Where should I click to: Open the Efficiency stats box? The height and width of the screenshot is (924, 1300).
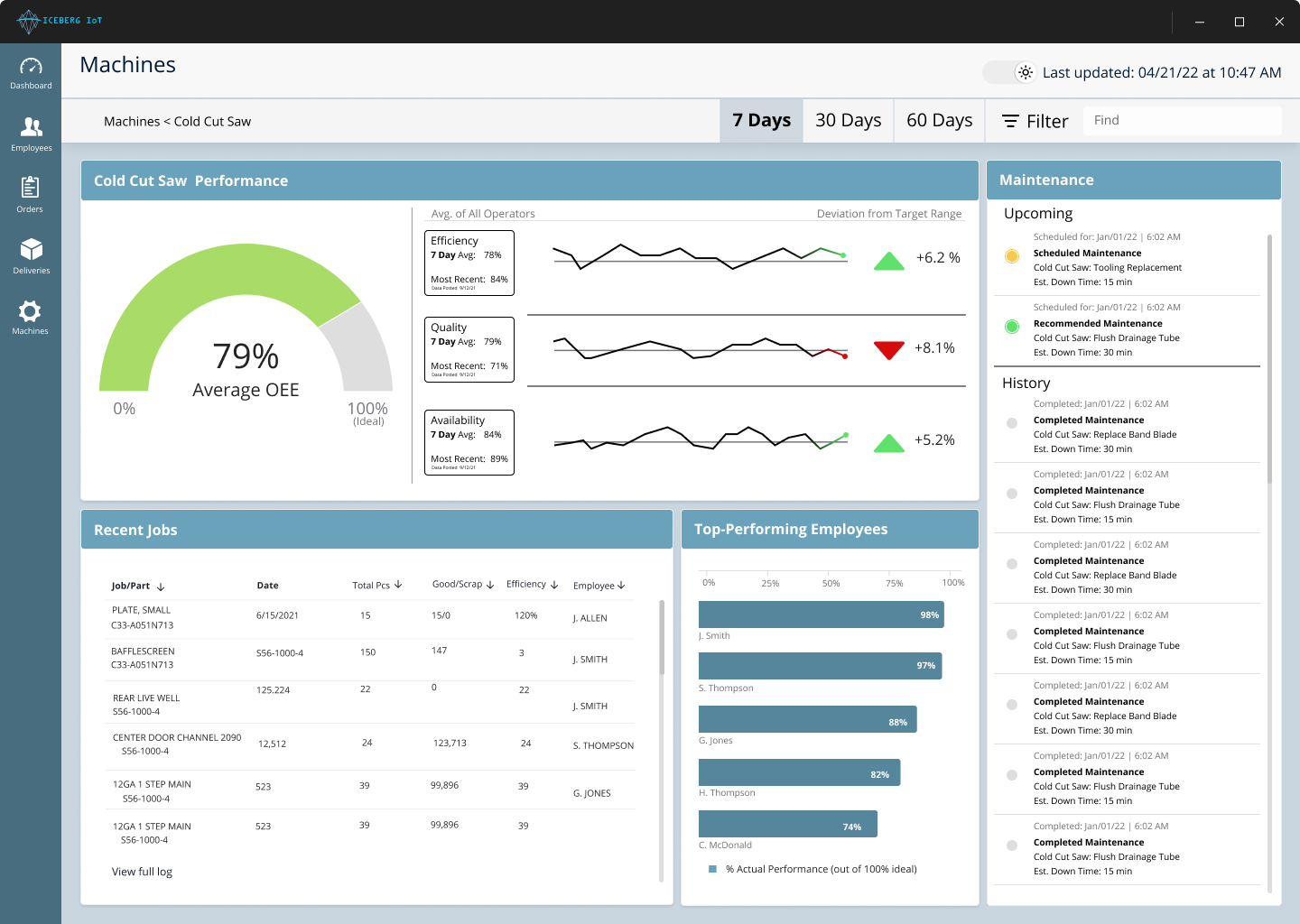pos(469,263)
